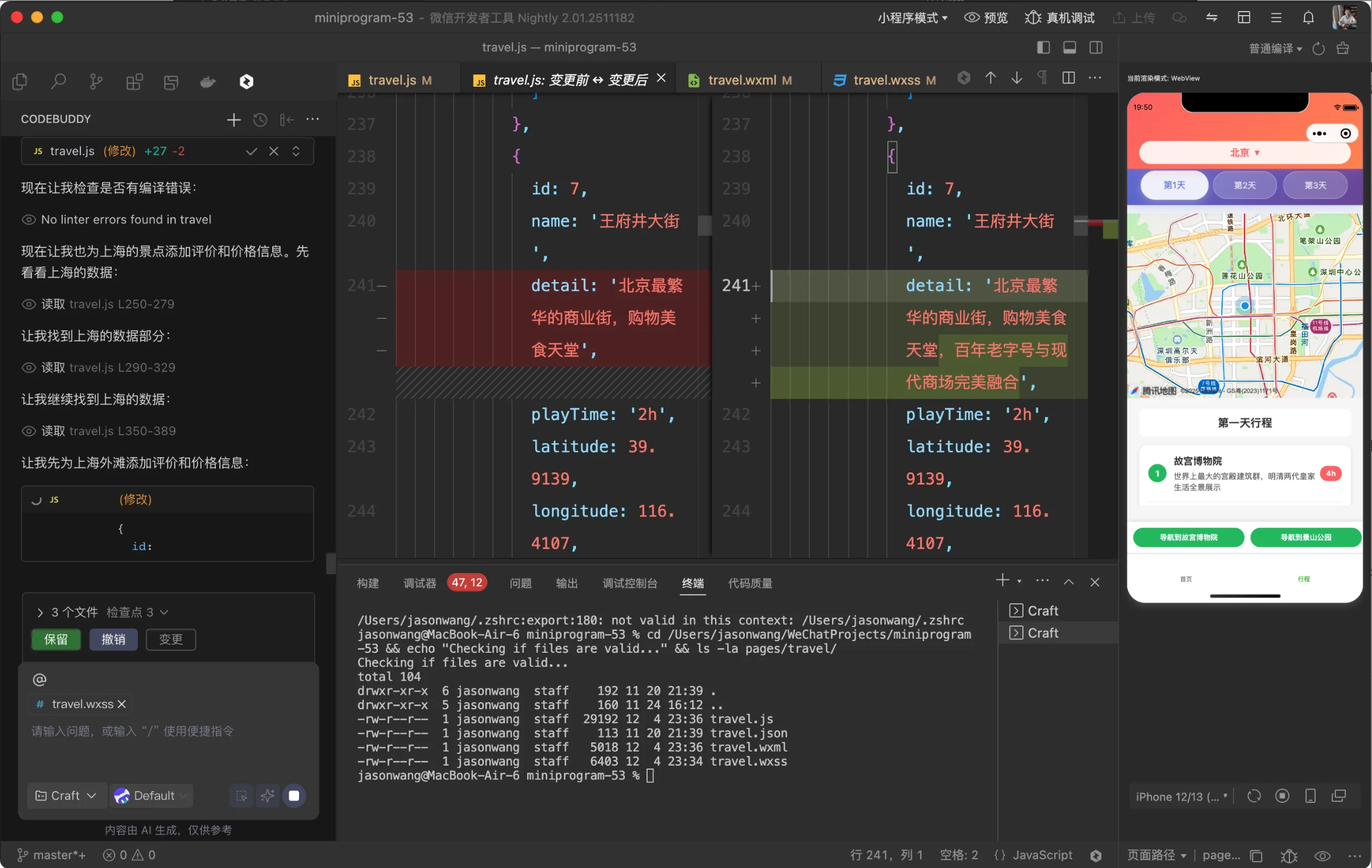Viewport: 1372px width, 868px height.
Task: Click the 保留 keep changes button
Action: 56,639
